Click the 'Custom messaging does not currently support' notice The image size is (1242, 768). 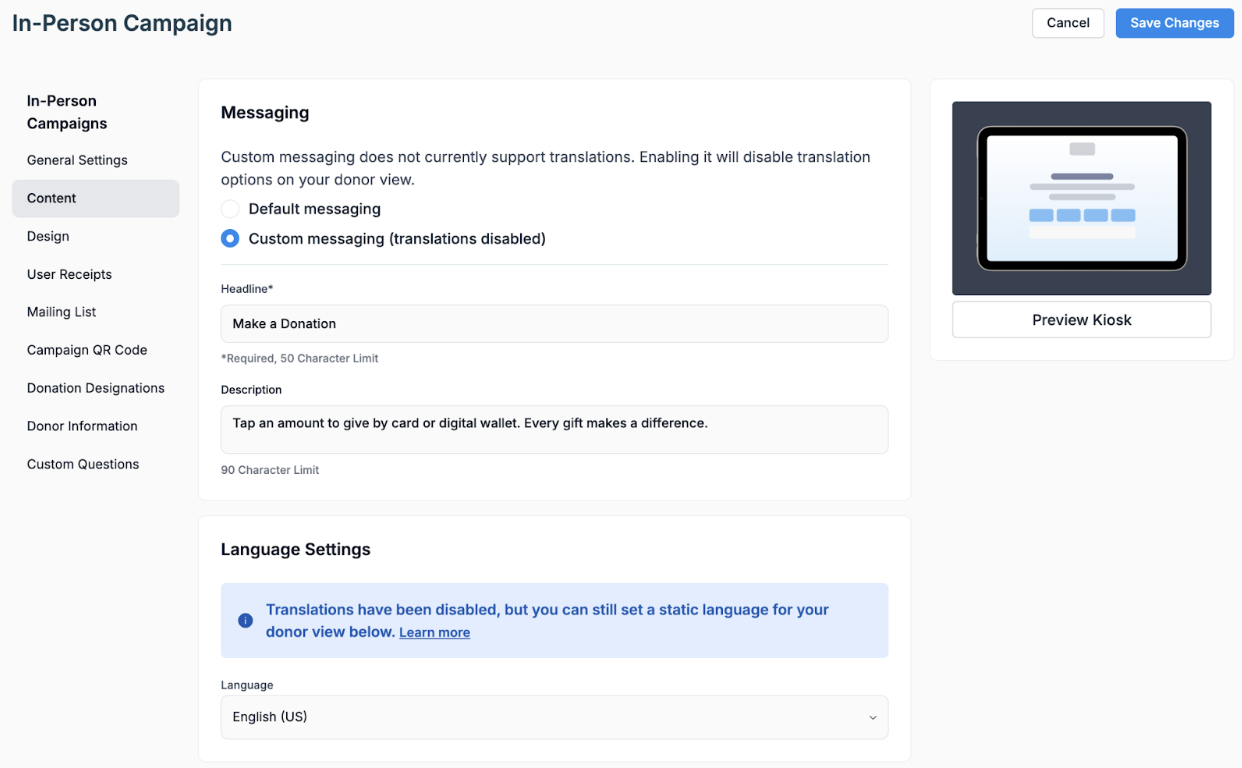545,168
